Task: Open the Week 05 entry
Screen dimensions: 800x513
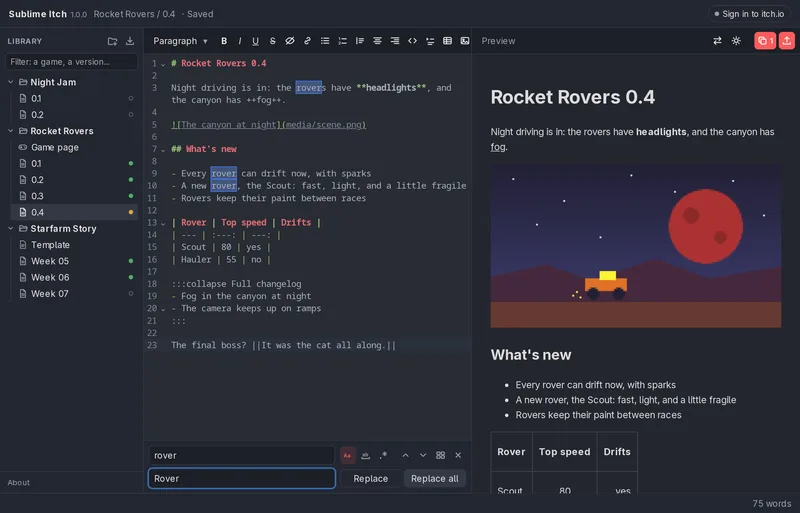Action: tap(74, 261)
